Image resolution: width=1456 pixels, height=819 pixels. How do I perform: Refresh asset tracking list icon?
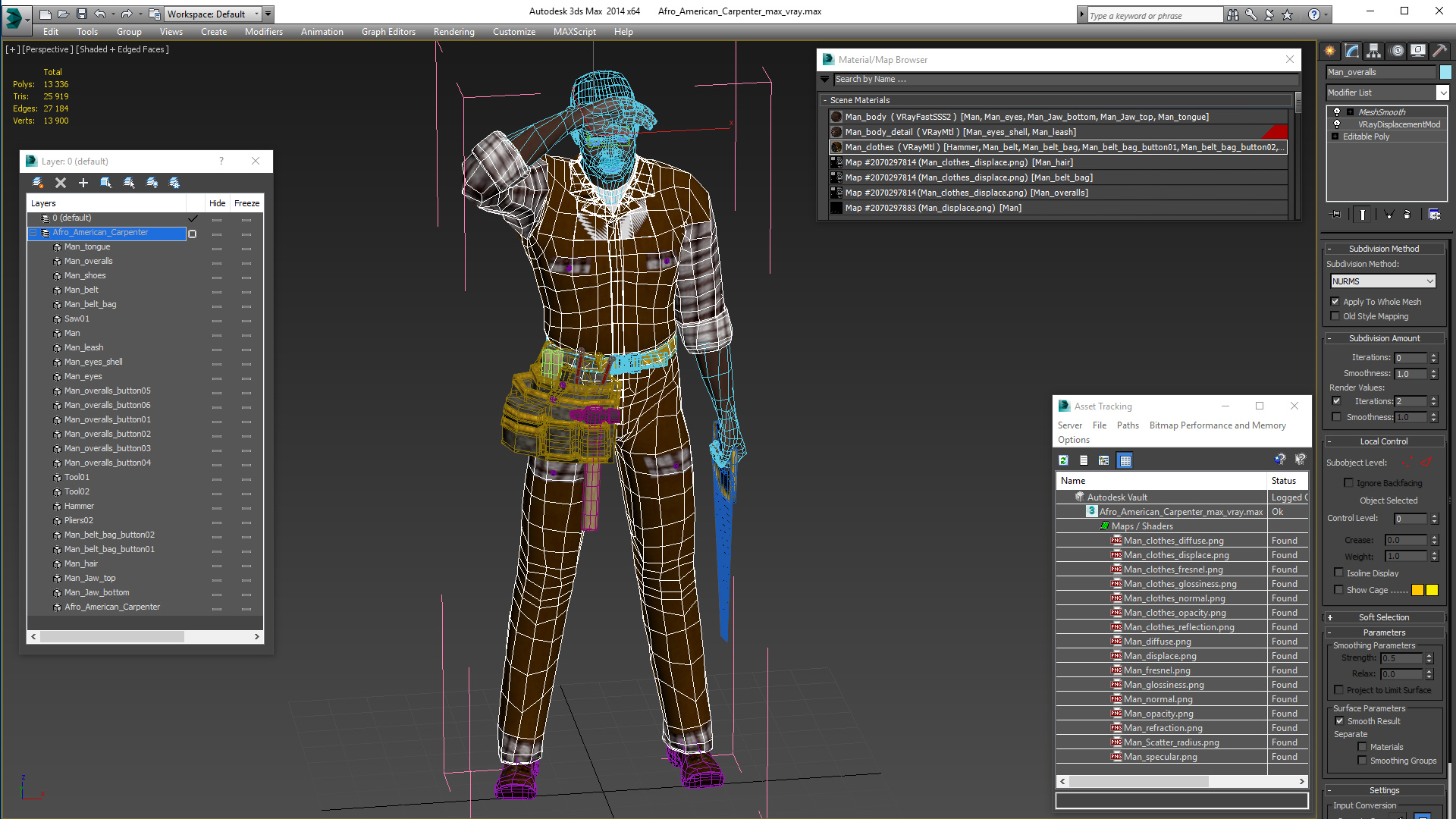1063,460
